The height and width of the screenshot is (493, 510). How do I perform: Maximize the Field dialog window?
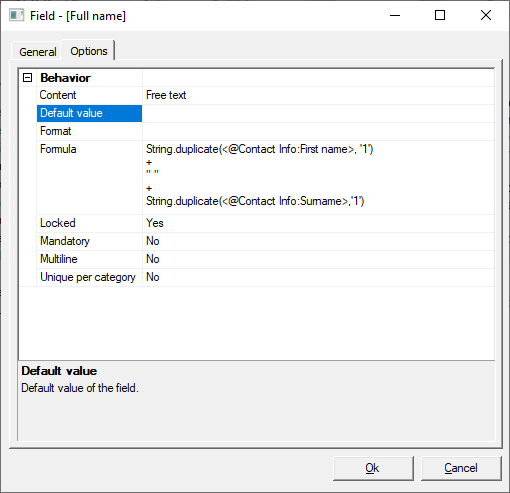click(x=440, y=15)
